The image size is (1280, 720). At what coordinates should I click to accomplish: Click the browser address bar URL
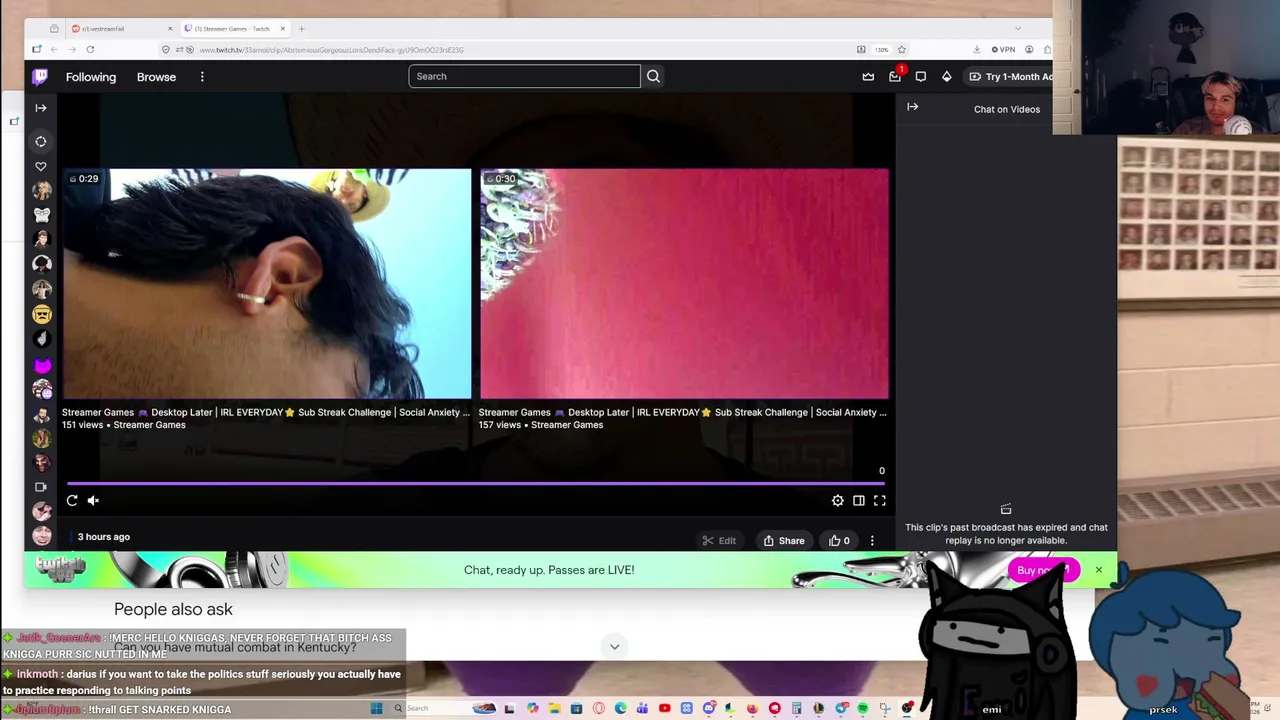point(330,50)
